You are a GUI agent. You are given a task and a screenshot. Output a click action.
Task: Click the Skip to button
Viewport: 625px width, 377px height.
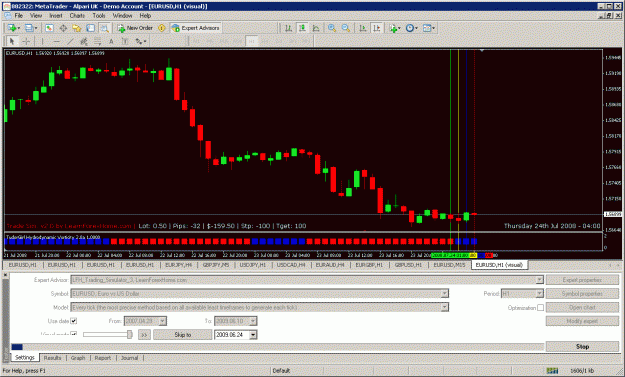click(x=183, y=335)
